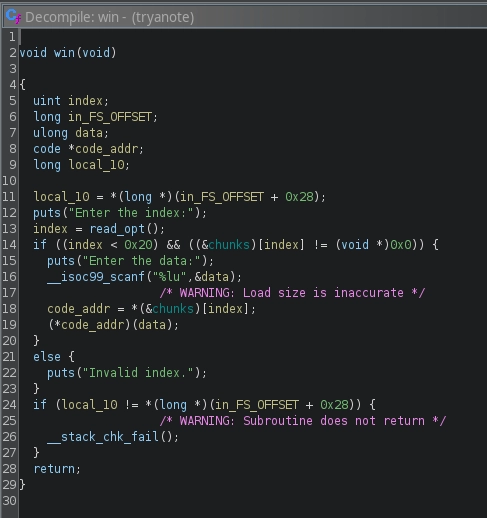Select the local_10 variable on line 9

97,165
